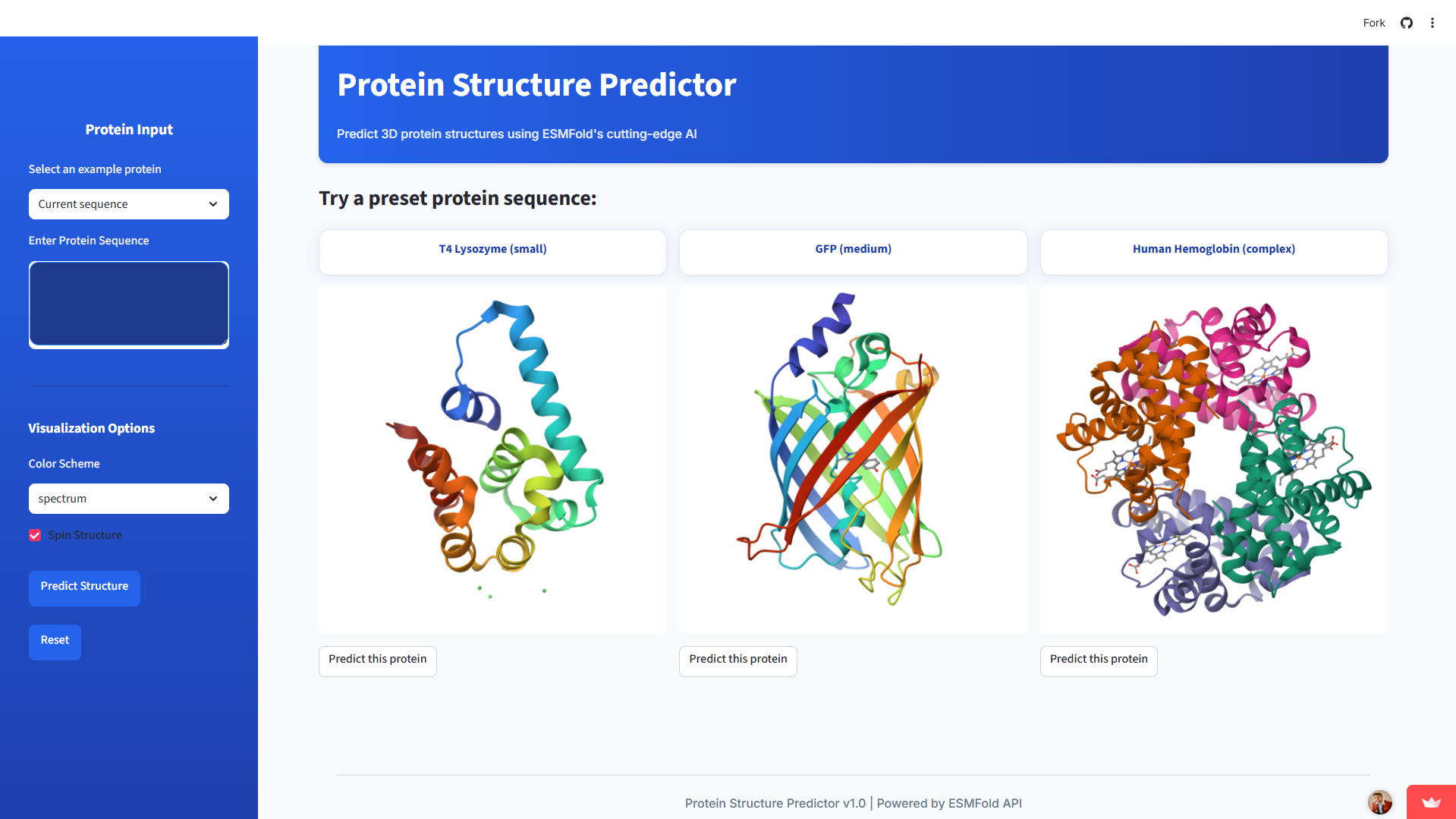
Task: Disable the Spin Structure checkbox
Action: tap(35, 535)
